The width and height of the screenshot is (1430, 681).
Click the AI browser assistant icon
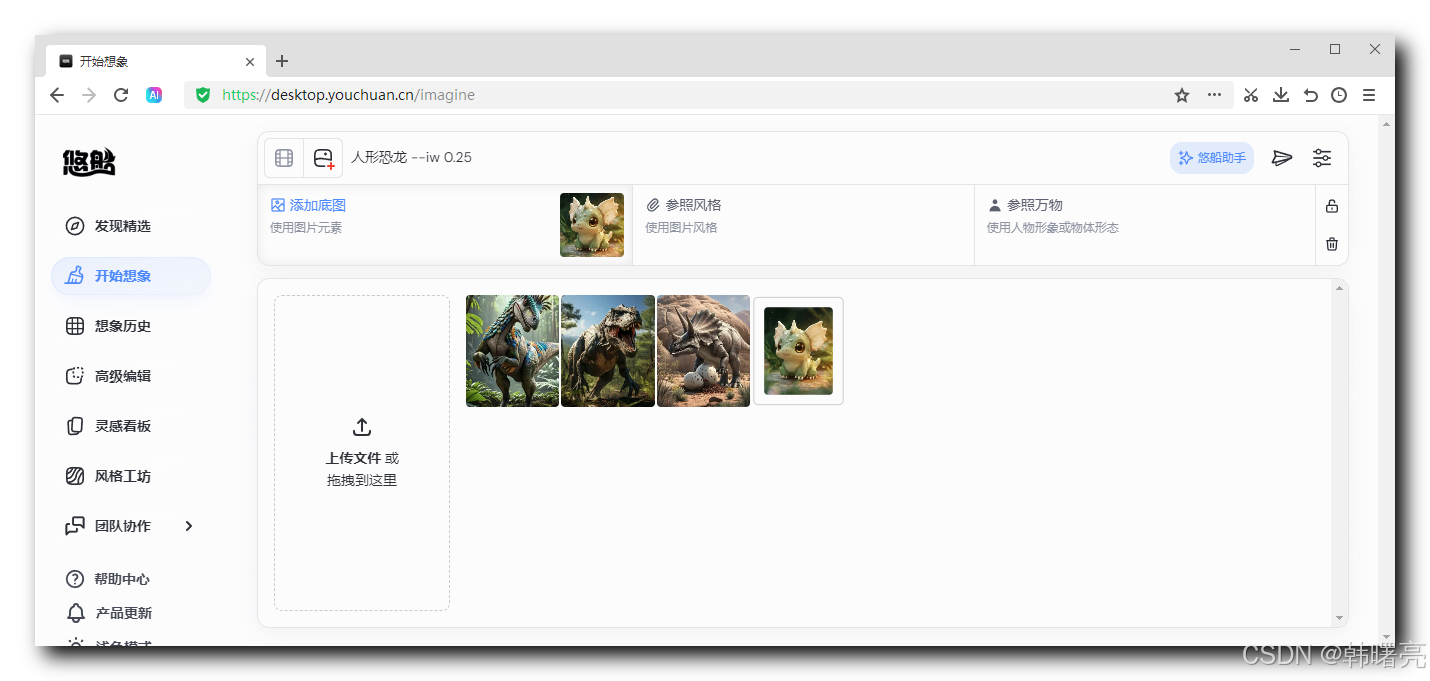154,95
